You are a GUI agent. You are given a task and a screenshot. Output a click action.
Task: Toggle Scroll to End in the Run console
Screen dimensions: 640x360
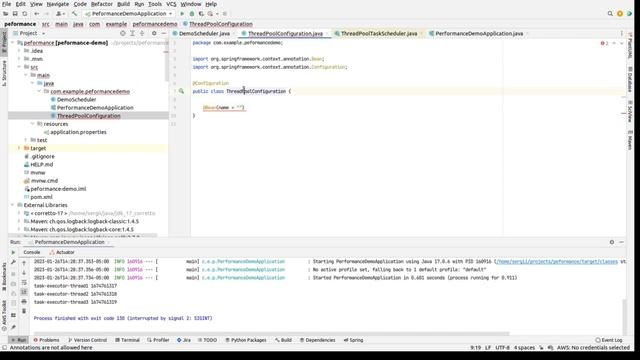coord(24,292)
